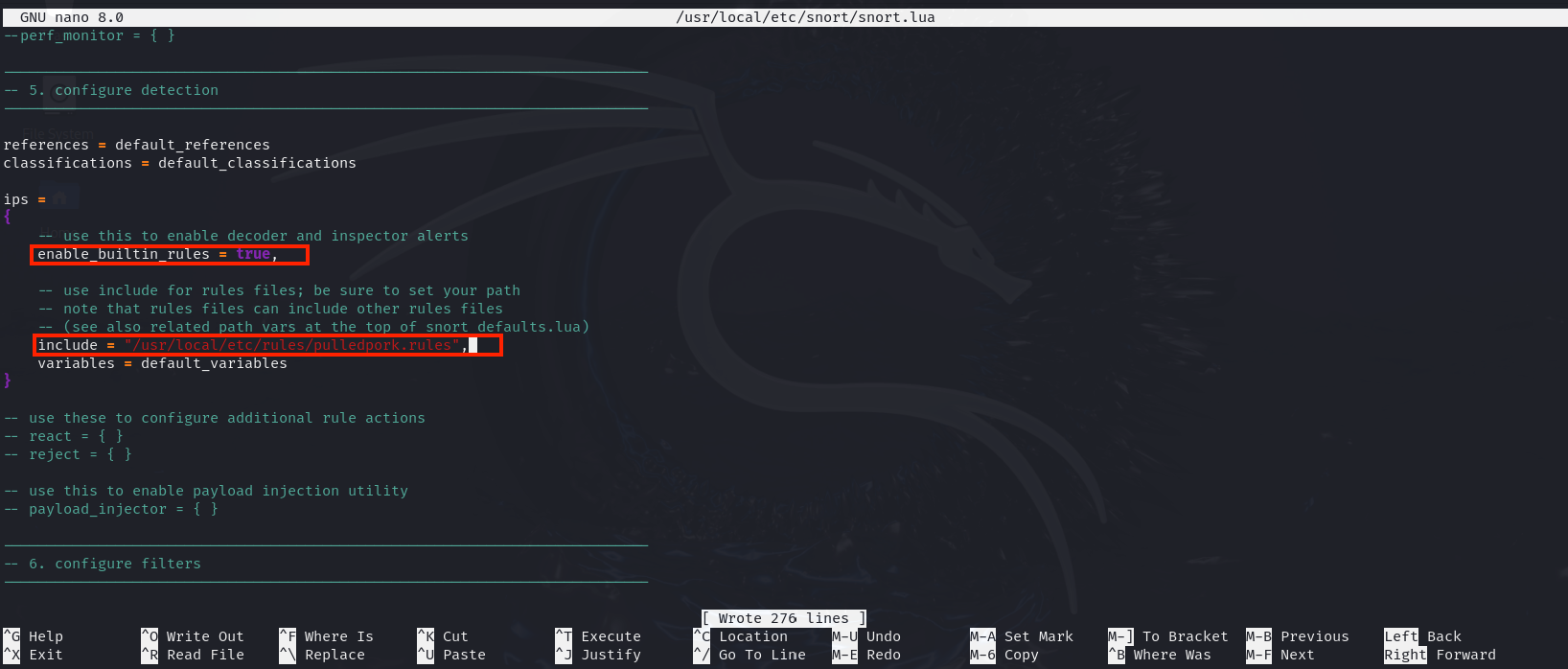Click the ^F Where Is shortcut

coord(327,636)
